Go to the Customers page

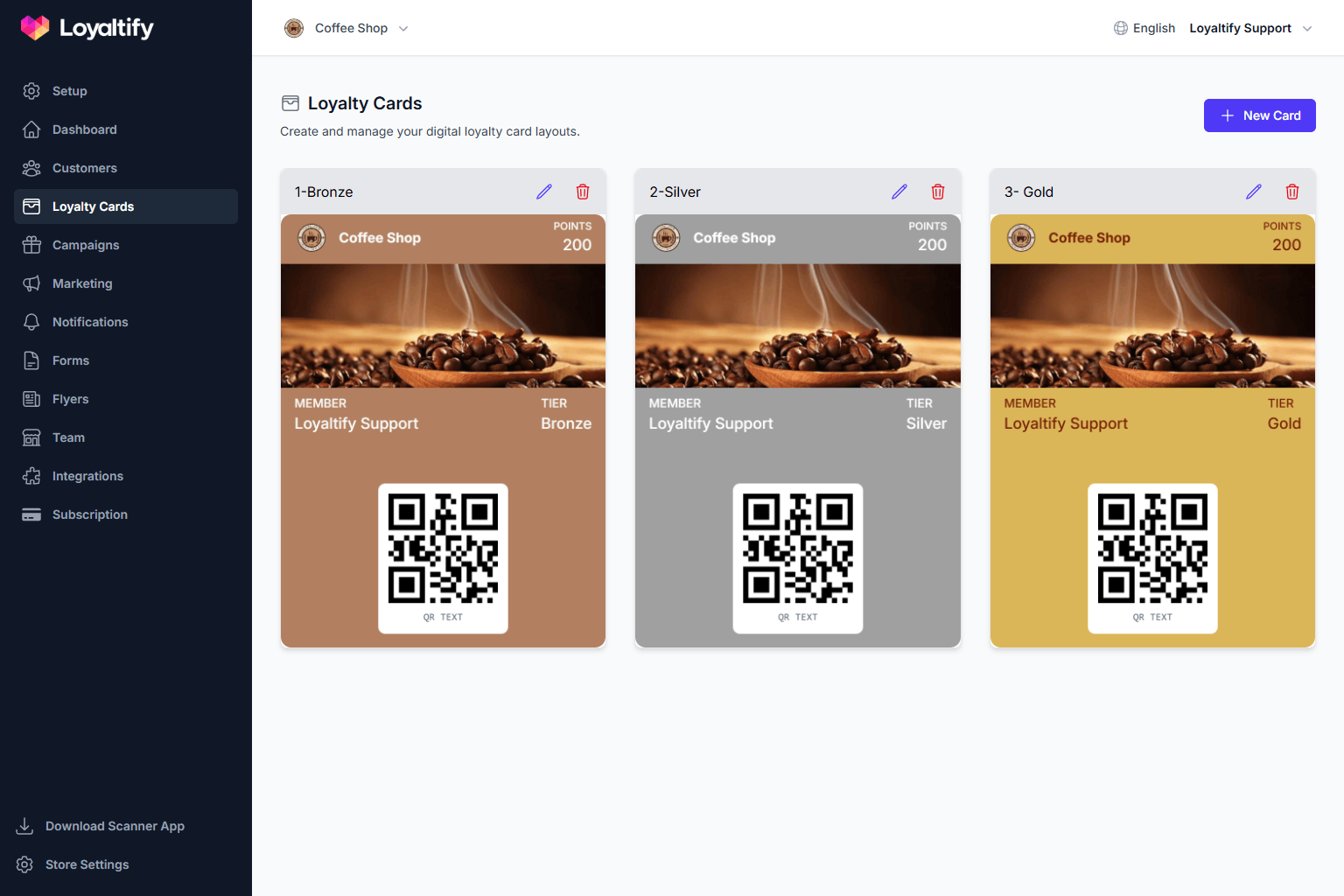pyautogui.click(x=84, y=168)
